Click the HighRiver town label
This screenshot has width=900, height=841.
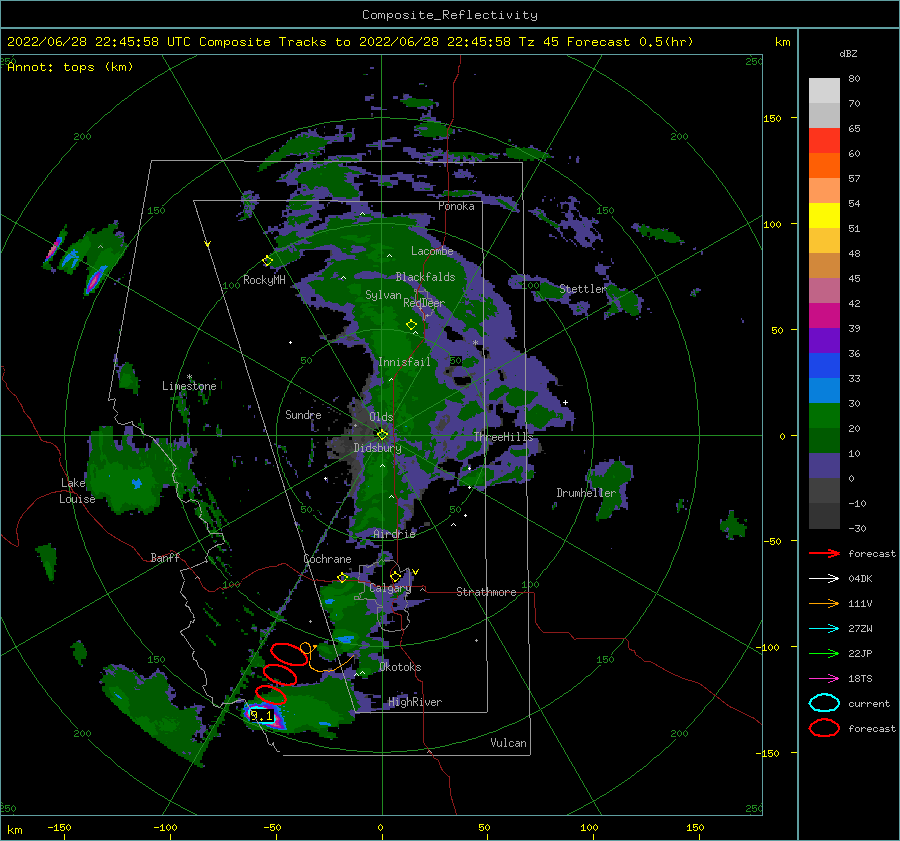tap(415, 702)
